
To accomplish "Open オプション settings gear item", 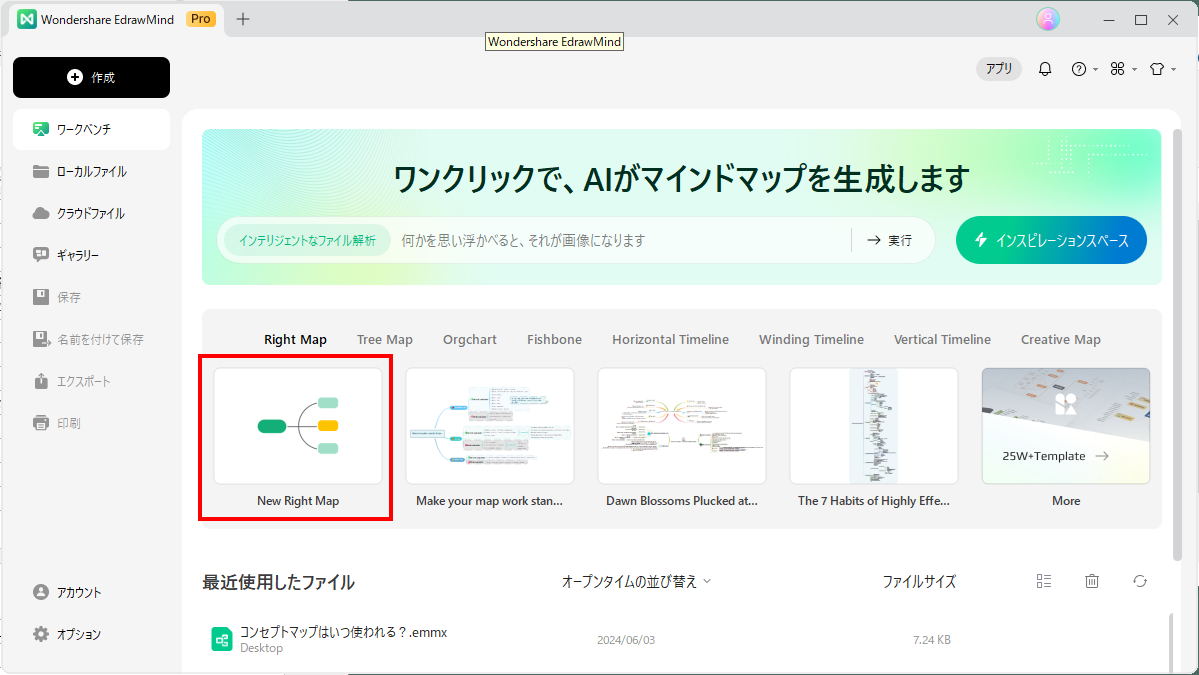I will [x=92, y=634].
